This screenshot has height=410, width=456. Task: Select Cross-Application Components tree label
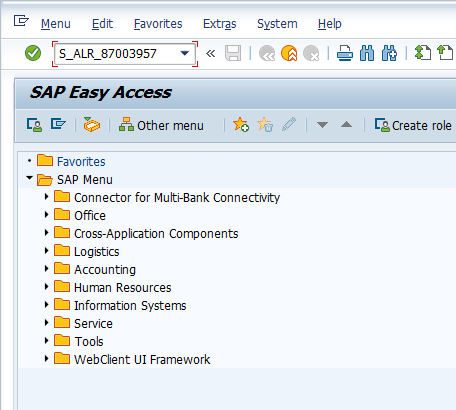coord(156,234)
